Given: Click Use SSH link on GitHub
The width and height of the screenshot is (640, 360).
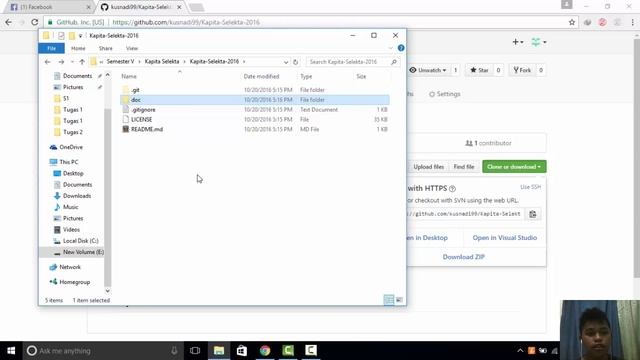Looking at the screenshot, I should tap(530, 187).
